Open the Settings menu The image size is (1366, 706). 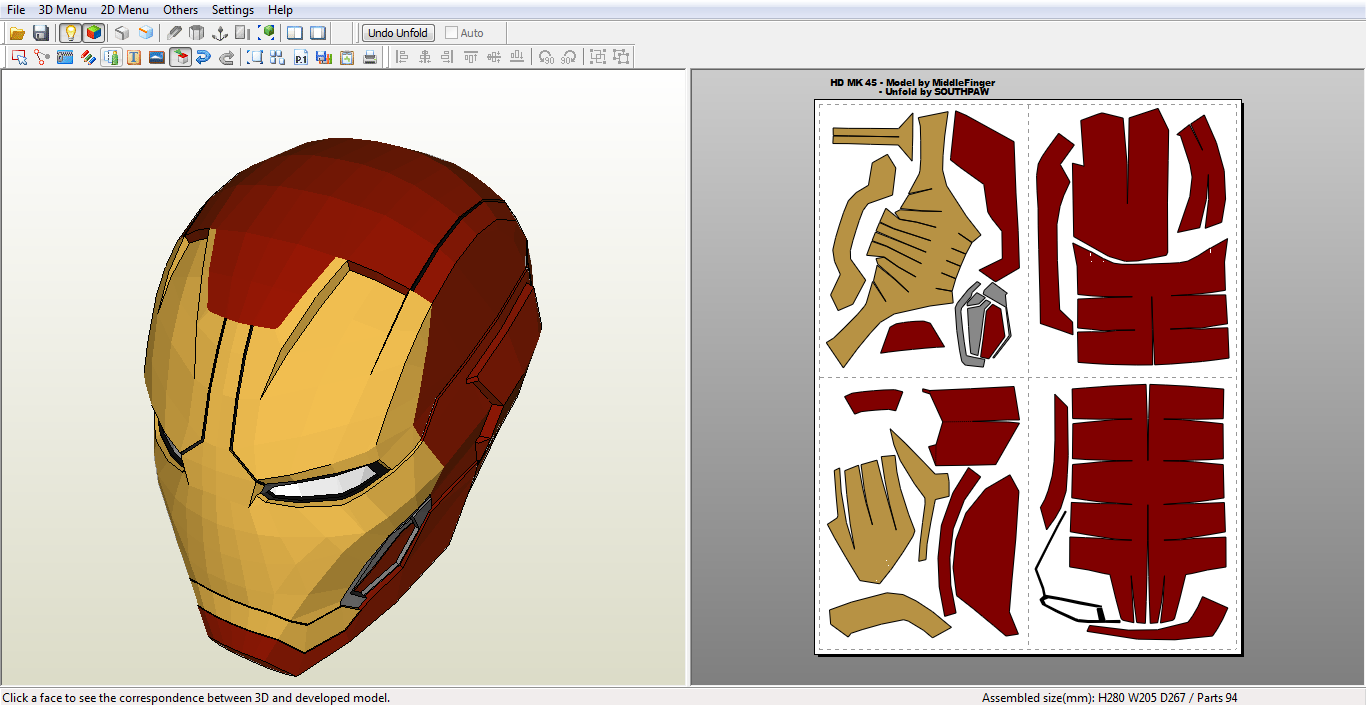(233, 10)
